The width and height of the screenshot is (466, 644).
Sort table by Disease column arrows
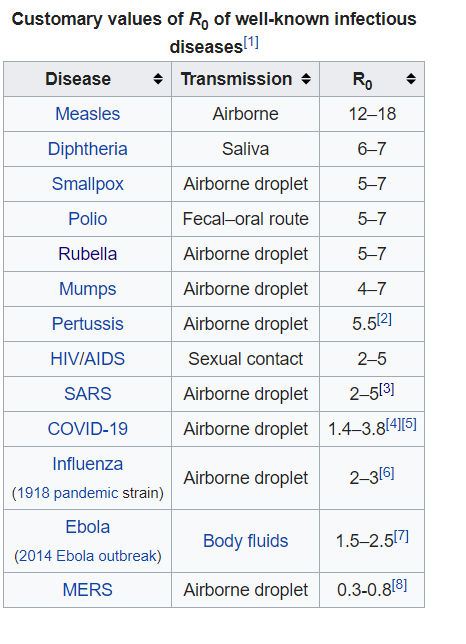pyautogui.click(x=158, y=79)
